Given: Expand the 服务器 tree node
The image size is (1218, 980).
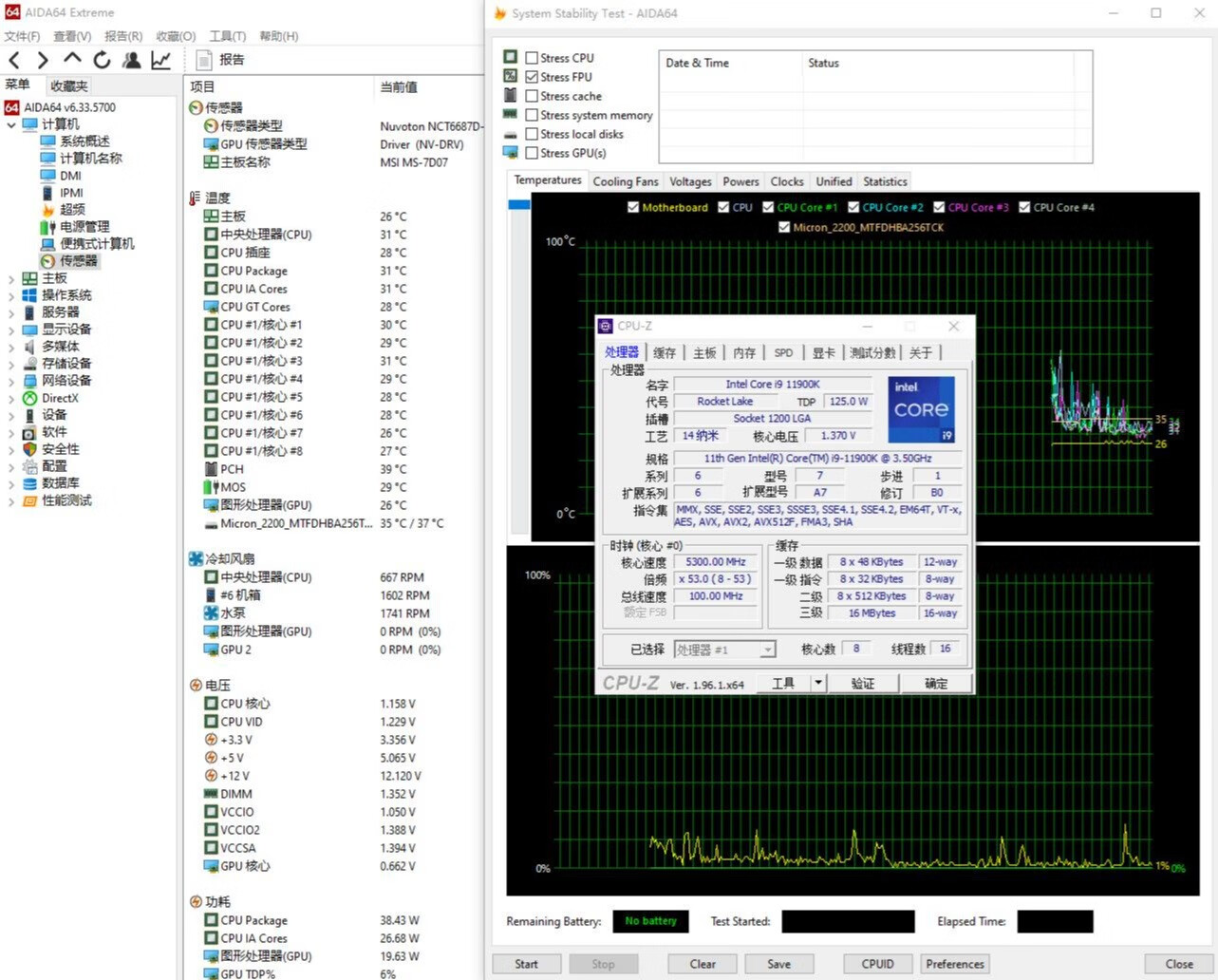Looking at the screenshot, I should pos(10,312).
